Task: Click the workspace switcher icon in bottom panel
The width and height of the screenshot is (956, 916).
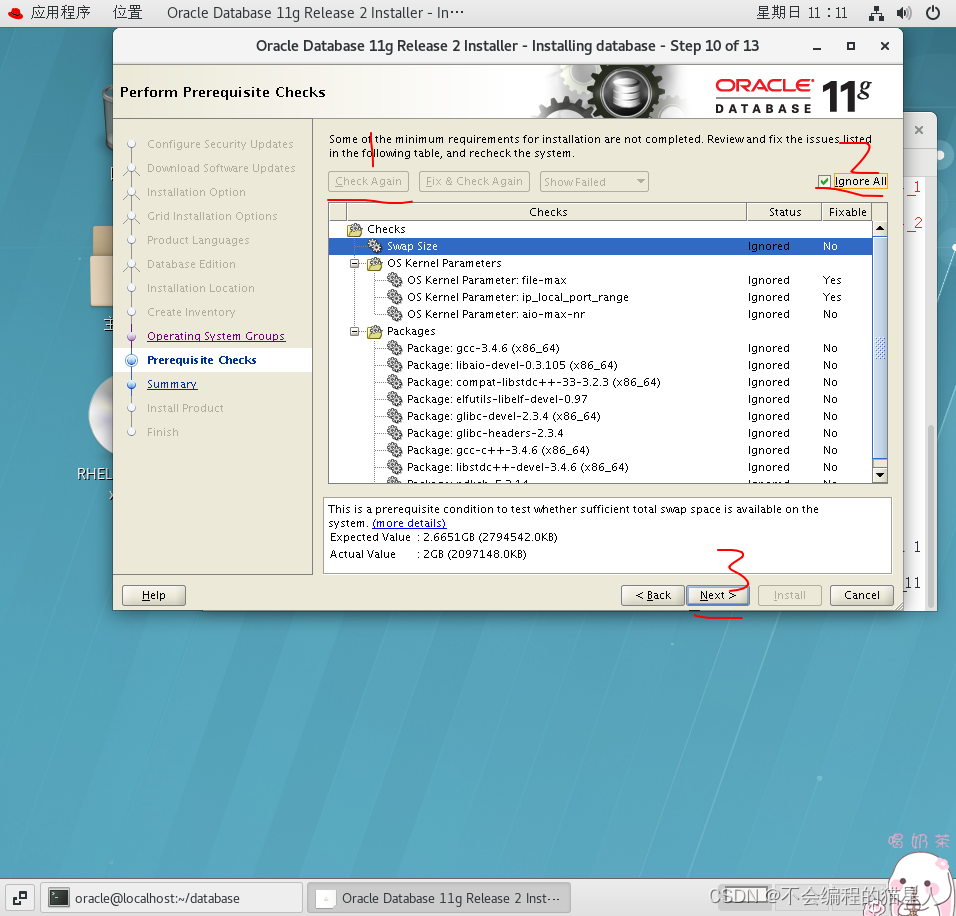Action: coord(20,898)
